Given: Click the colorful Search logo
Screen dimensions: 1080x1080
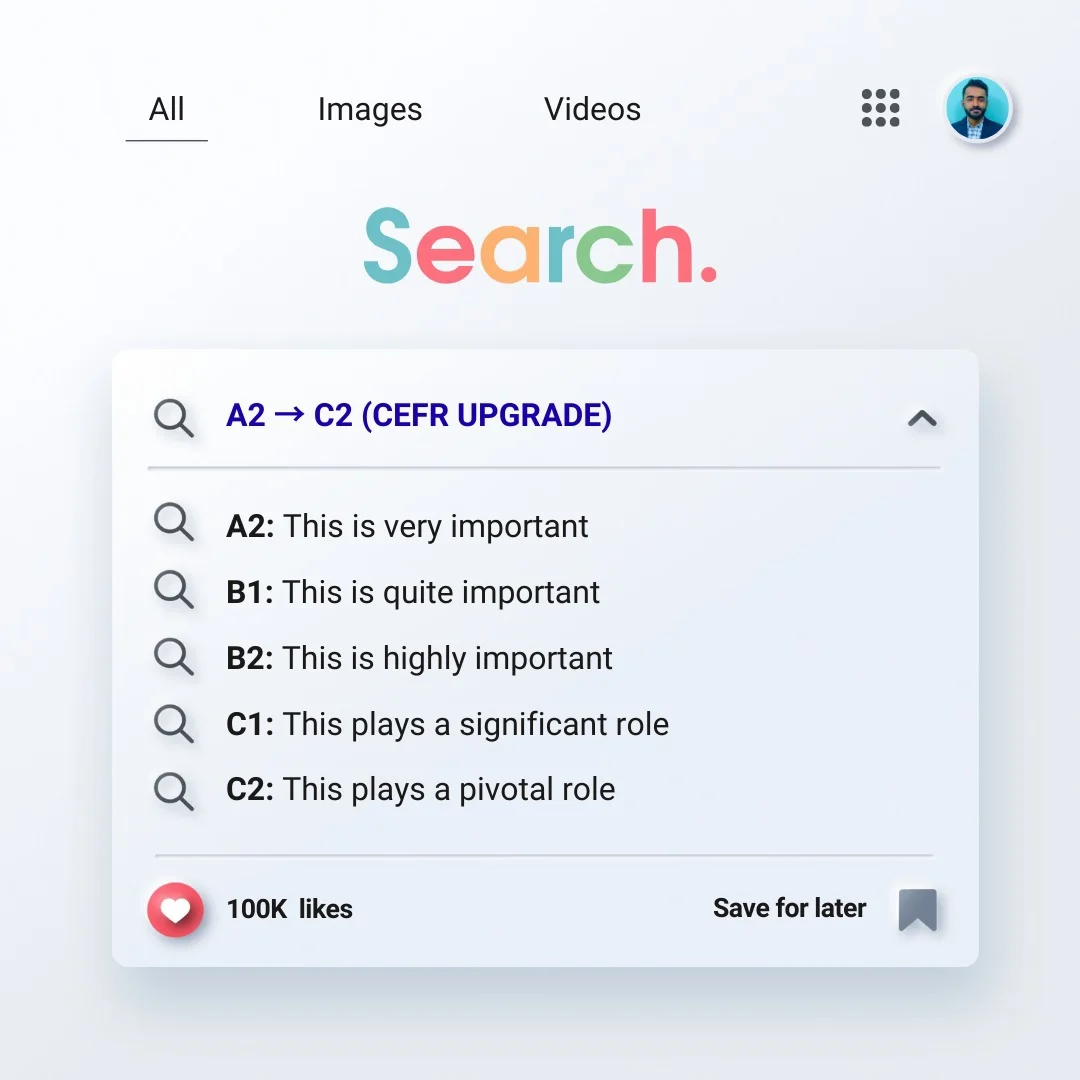Looking at the screenshot, I should coord(540,246).
